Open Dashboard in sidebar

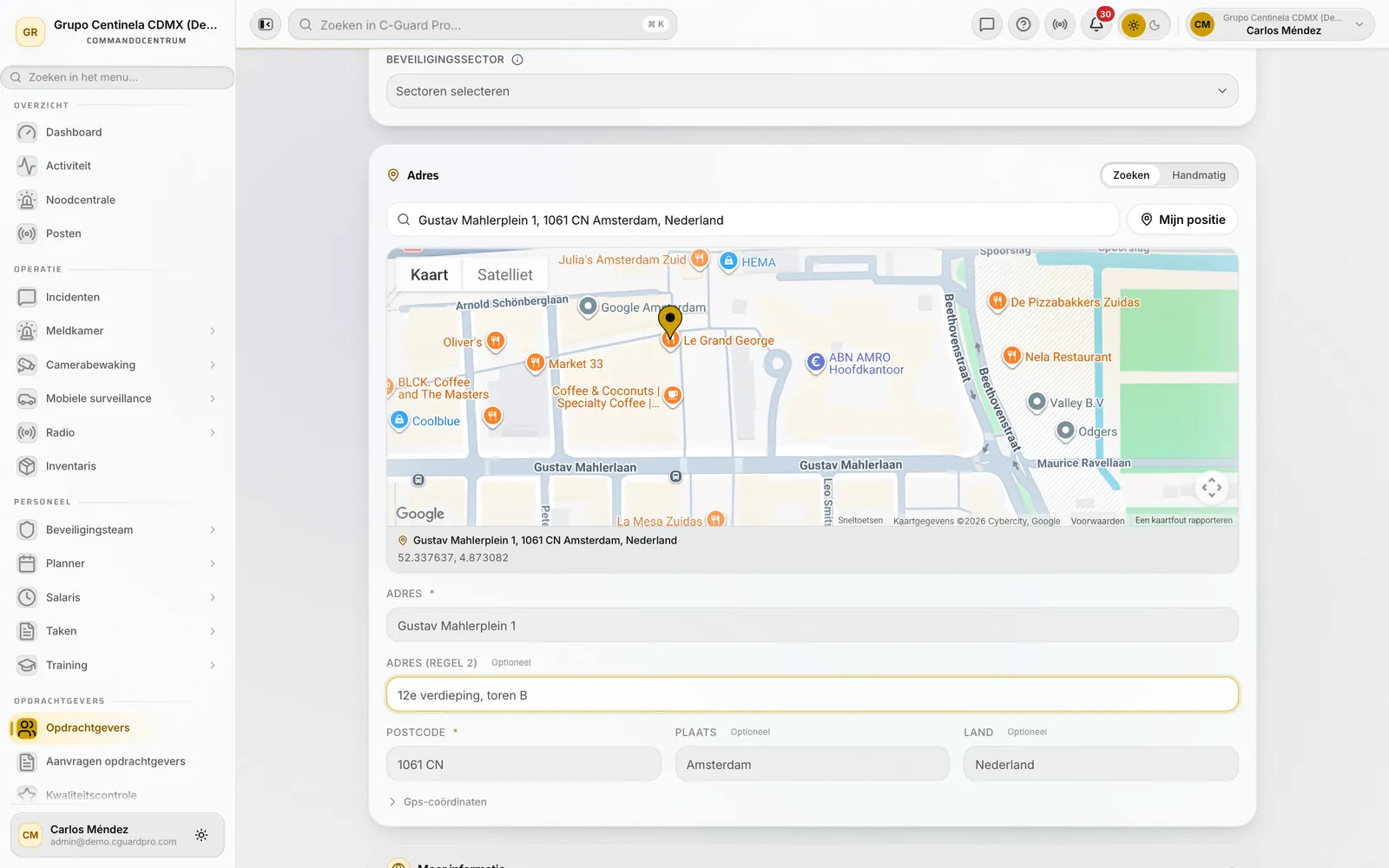tap(118, 132)
